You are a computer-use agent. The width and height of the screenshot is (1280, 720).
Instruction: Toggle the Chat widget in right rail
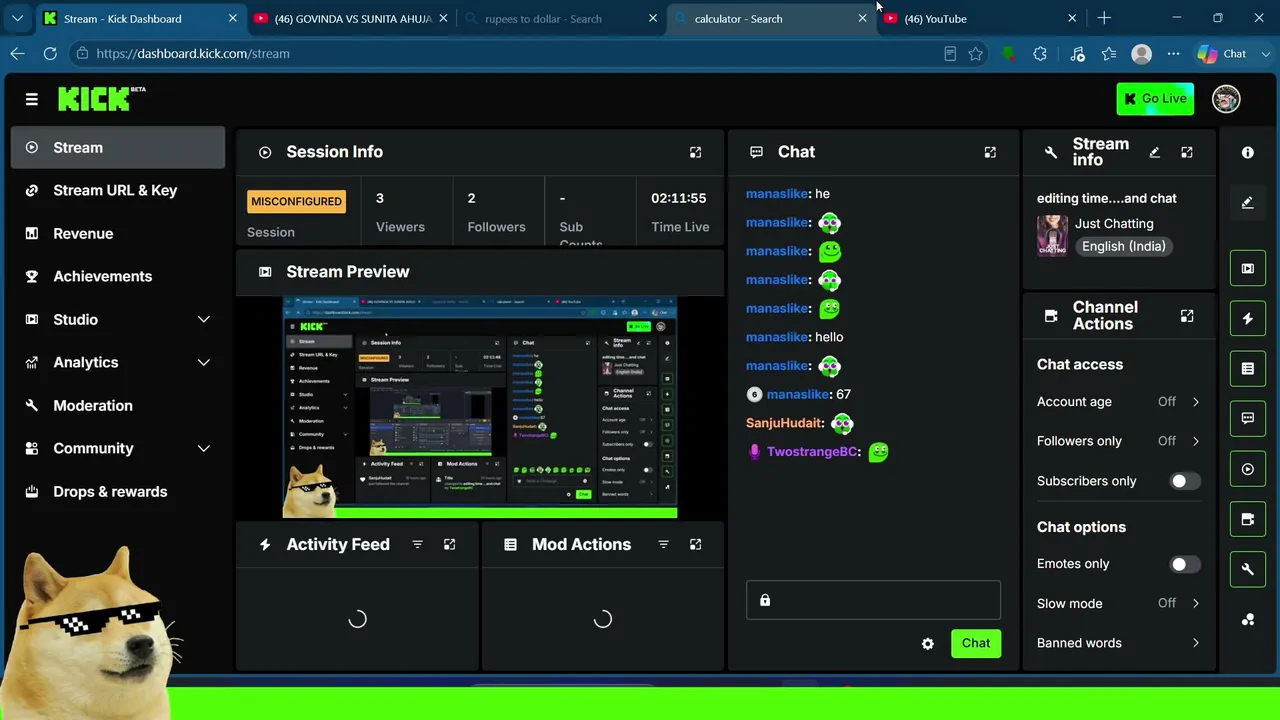tap(1248, 419)
